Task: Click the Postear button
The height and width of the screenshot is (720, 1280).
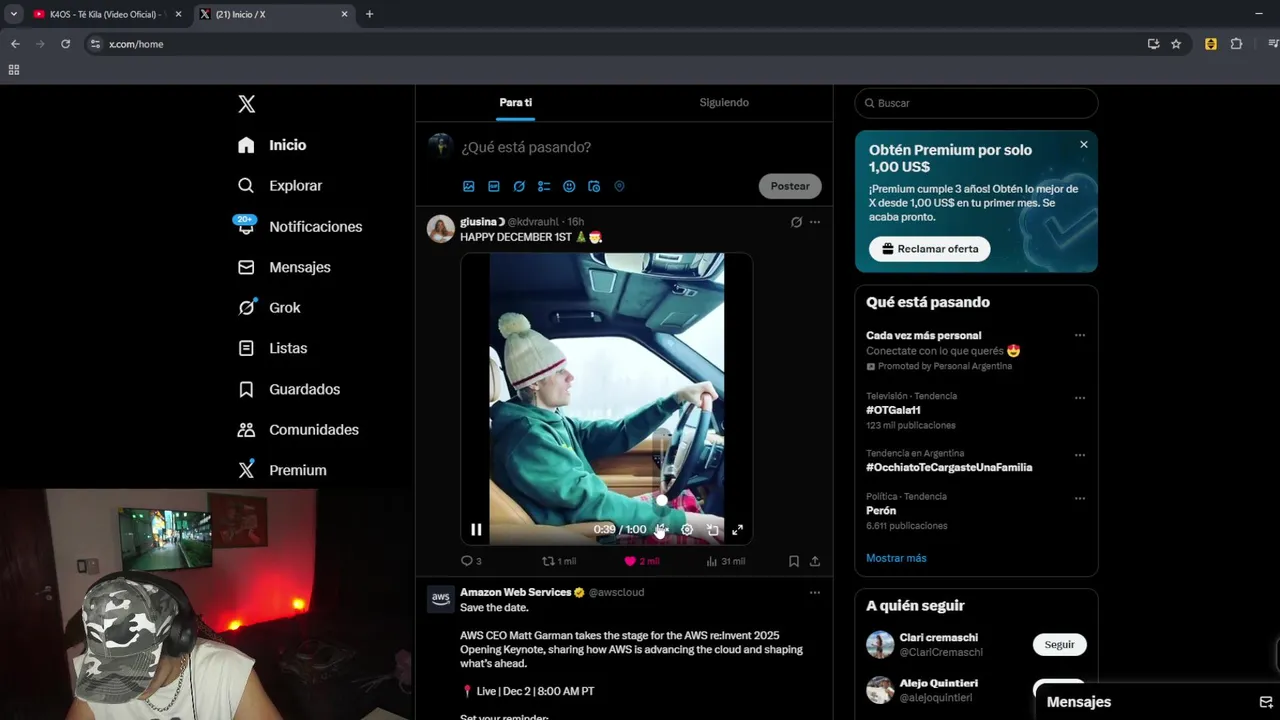Action: 790,186
